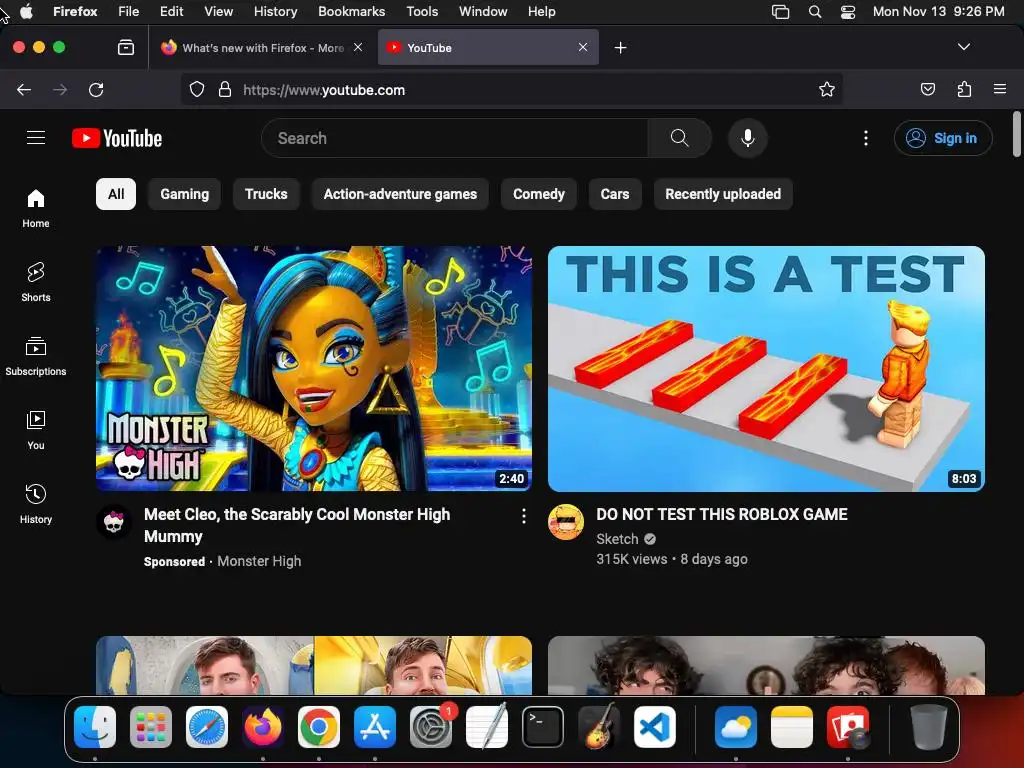
Task: Click the YouTube logo
Action: [x=117, y=138]
